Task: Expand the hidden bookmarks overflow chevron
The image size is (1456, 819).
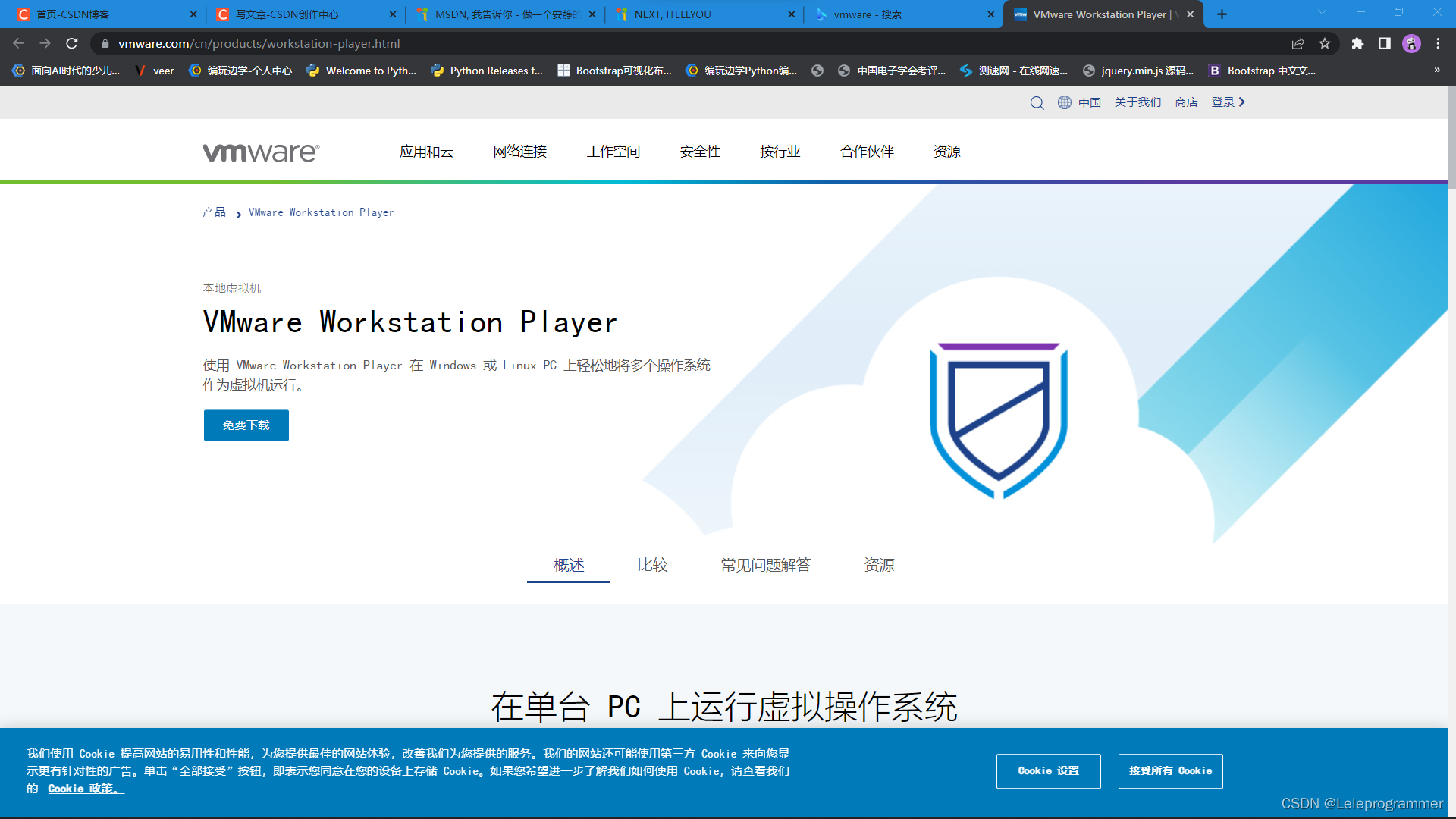Action: coord(1436,71)
